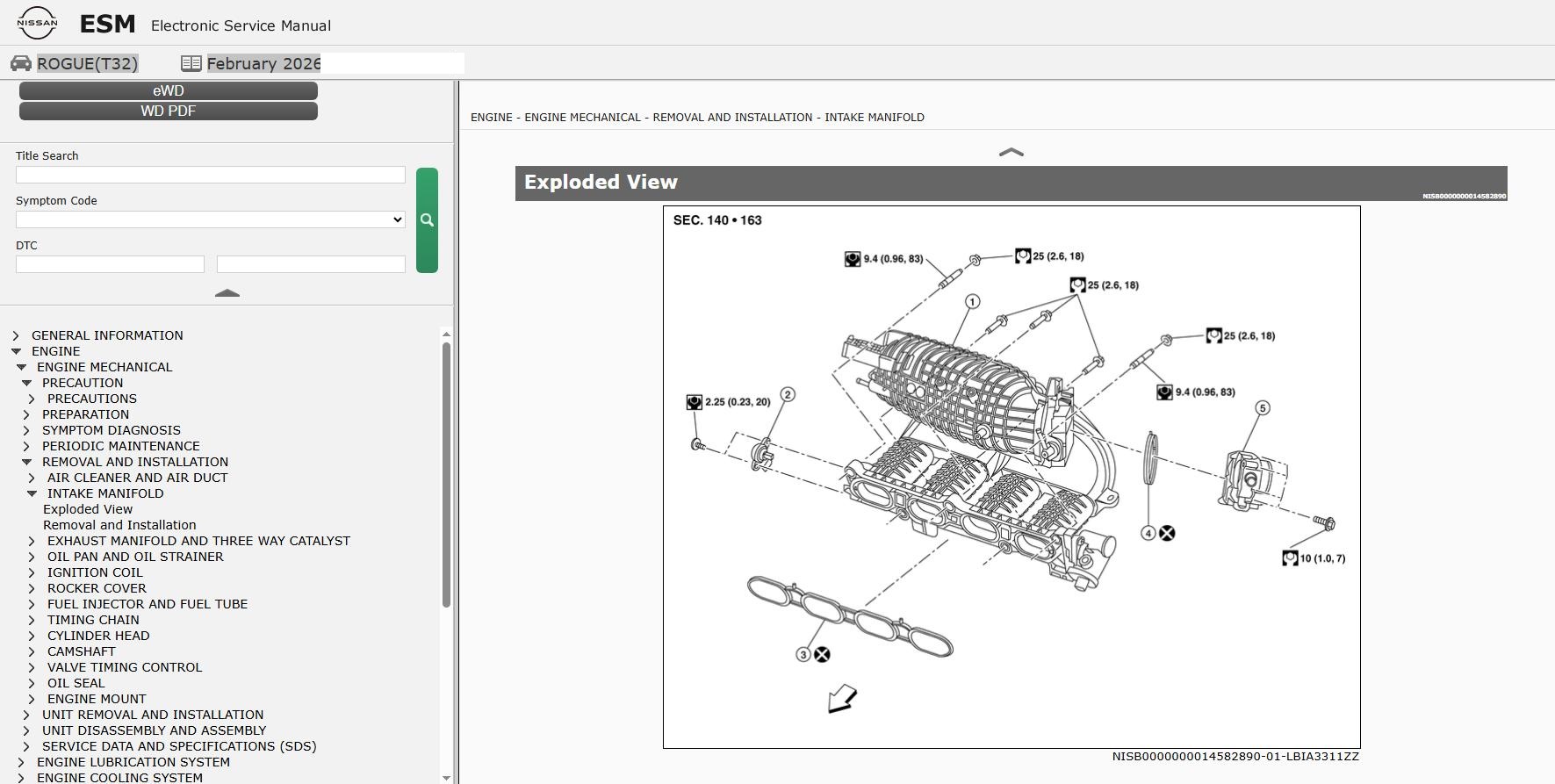1555x784 pixels.
Task: Open SERVICE DATA AND SPECIFICATIONS (SDS)
Action: coord(179,746)
